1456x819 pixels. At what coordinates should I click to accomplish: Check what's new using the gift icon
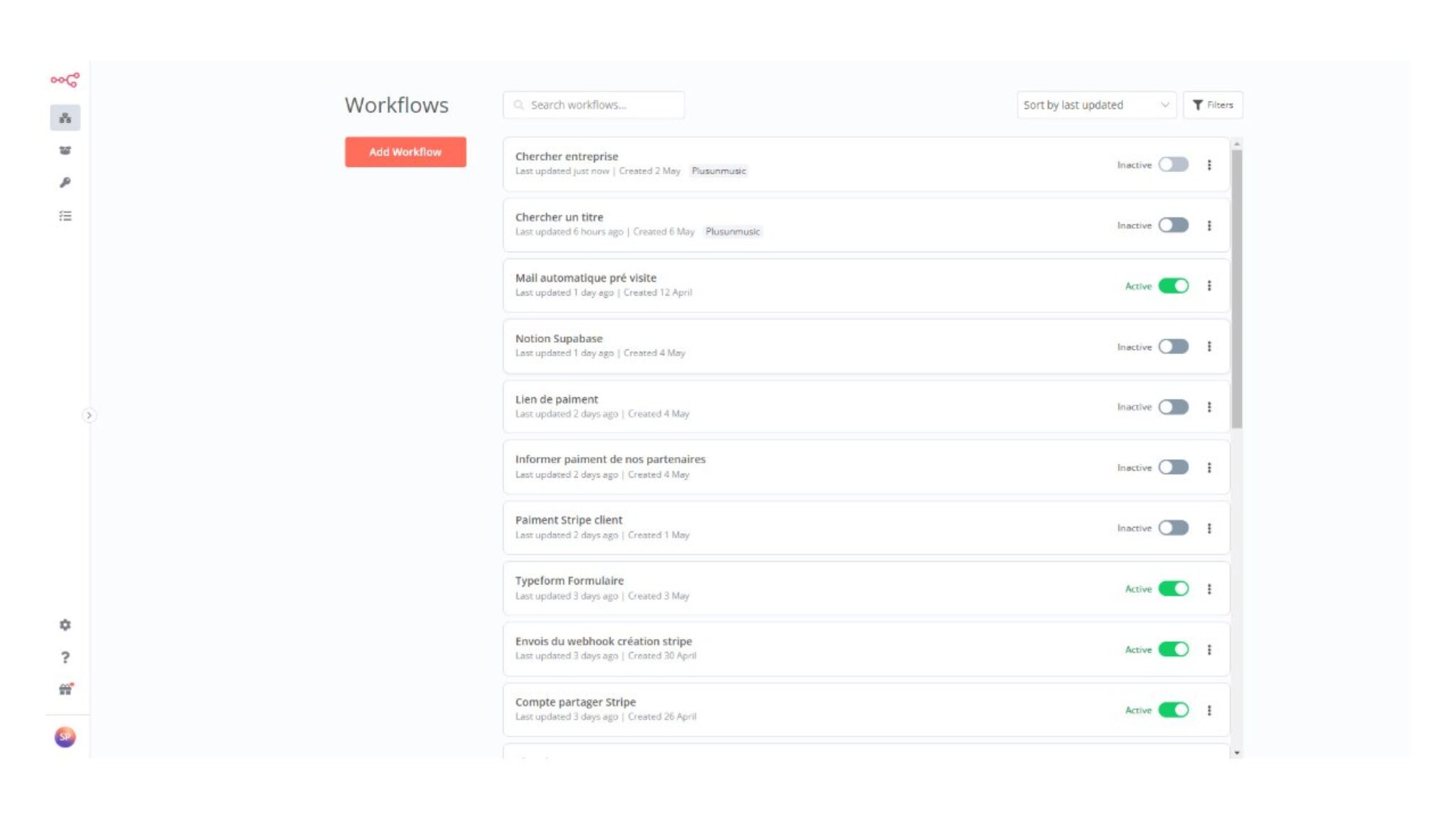[x=65, y=689]
